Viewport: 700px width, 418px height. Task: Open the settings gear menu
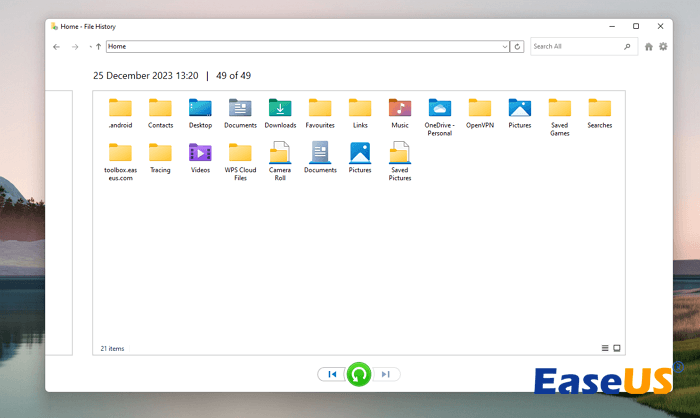tap(663, 46)
